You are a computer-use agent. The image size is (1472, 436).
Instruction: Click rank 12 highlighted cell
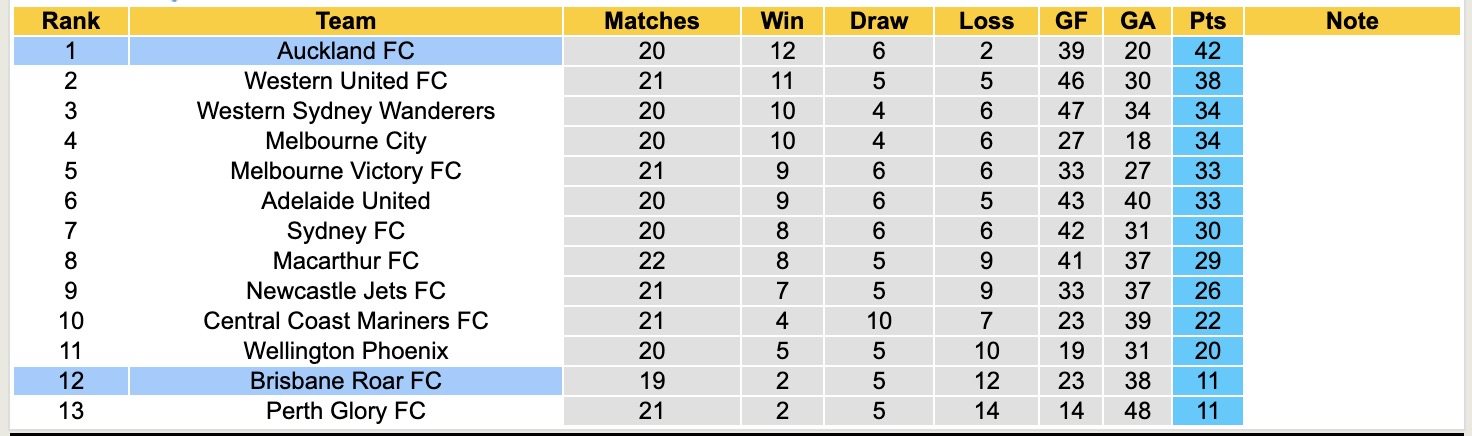click(x=71, y=381)
